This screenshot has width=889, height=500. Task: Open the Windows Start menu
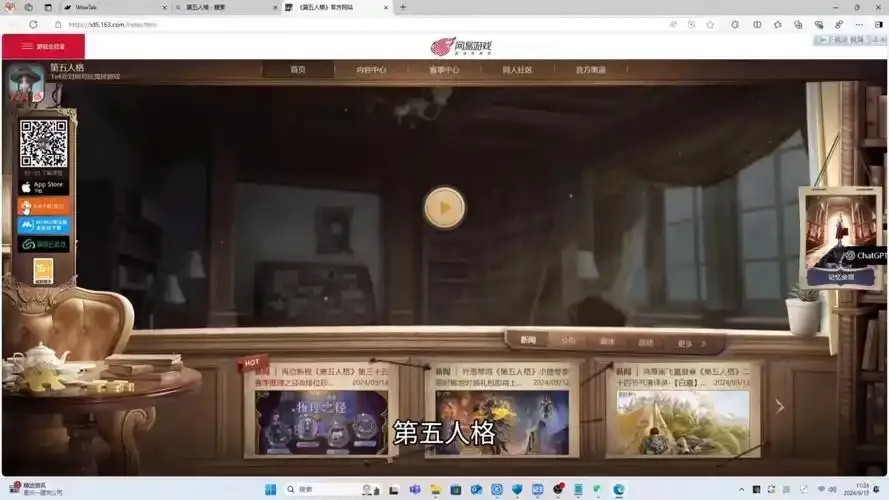(x=270, y=489)
